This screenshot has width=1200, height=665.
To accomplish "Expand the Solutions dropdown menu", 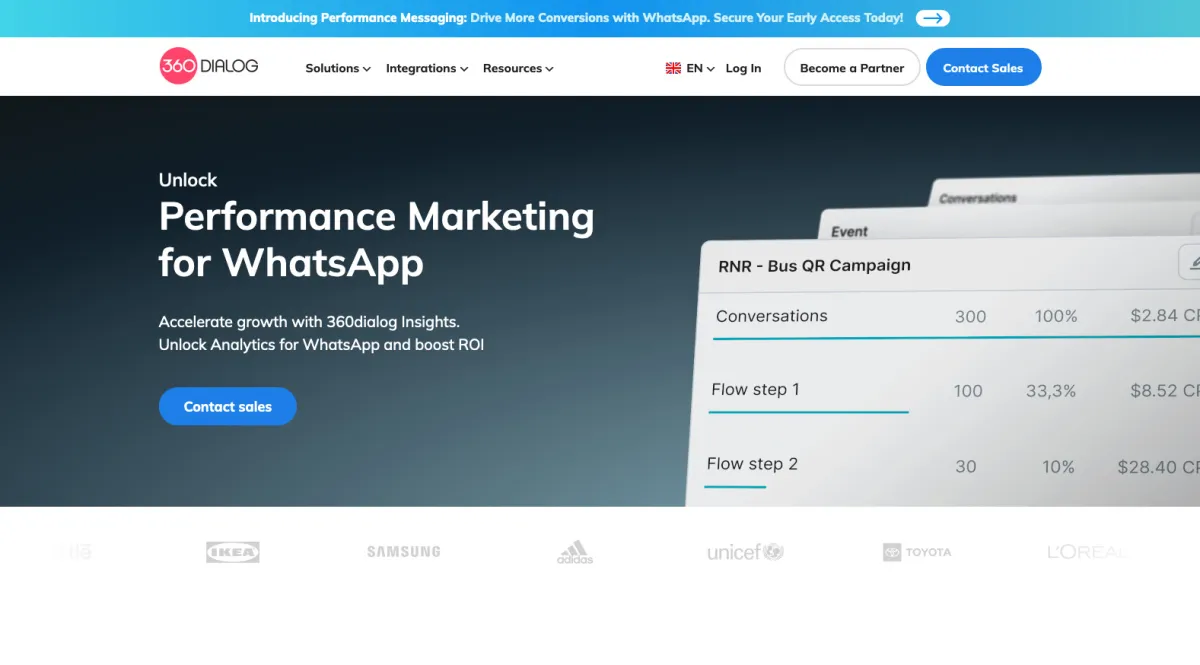I will [338, 69].
